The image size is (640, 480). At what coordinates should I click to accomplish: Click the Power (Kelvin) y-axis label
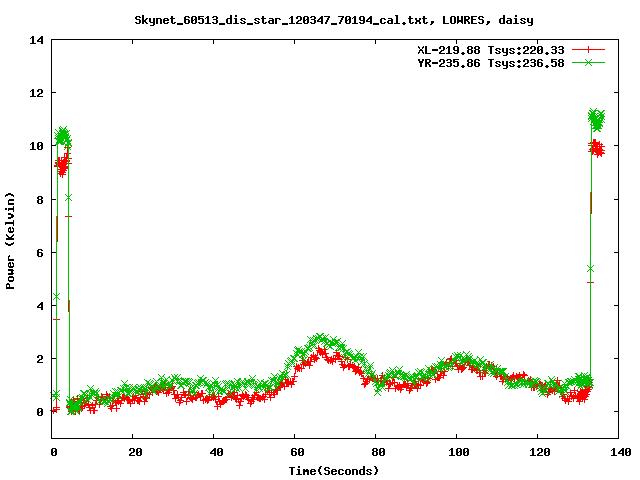[10, 241]
